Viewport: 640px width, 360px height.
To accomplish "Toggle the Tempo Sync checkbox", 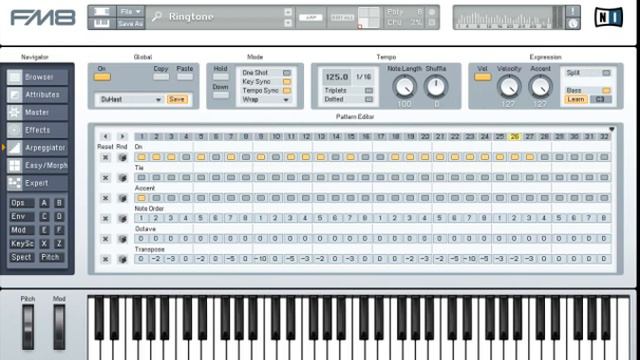I will click(x=287, y=91).
